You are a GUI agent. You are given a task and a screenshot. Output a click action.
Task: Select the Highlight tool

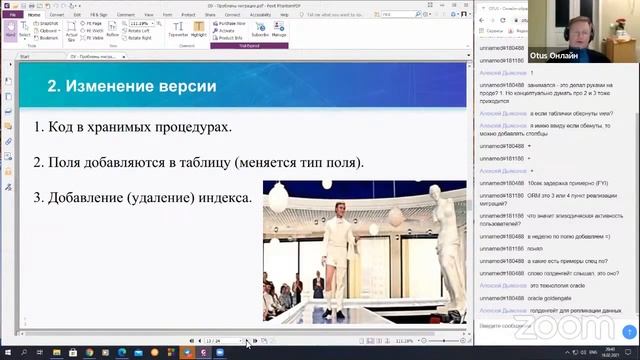click(199, 29)
